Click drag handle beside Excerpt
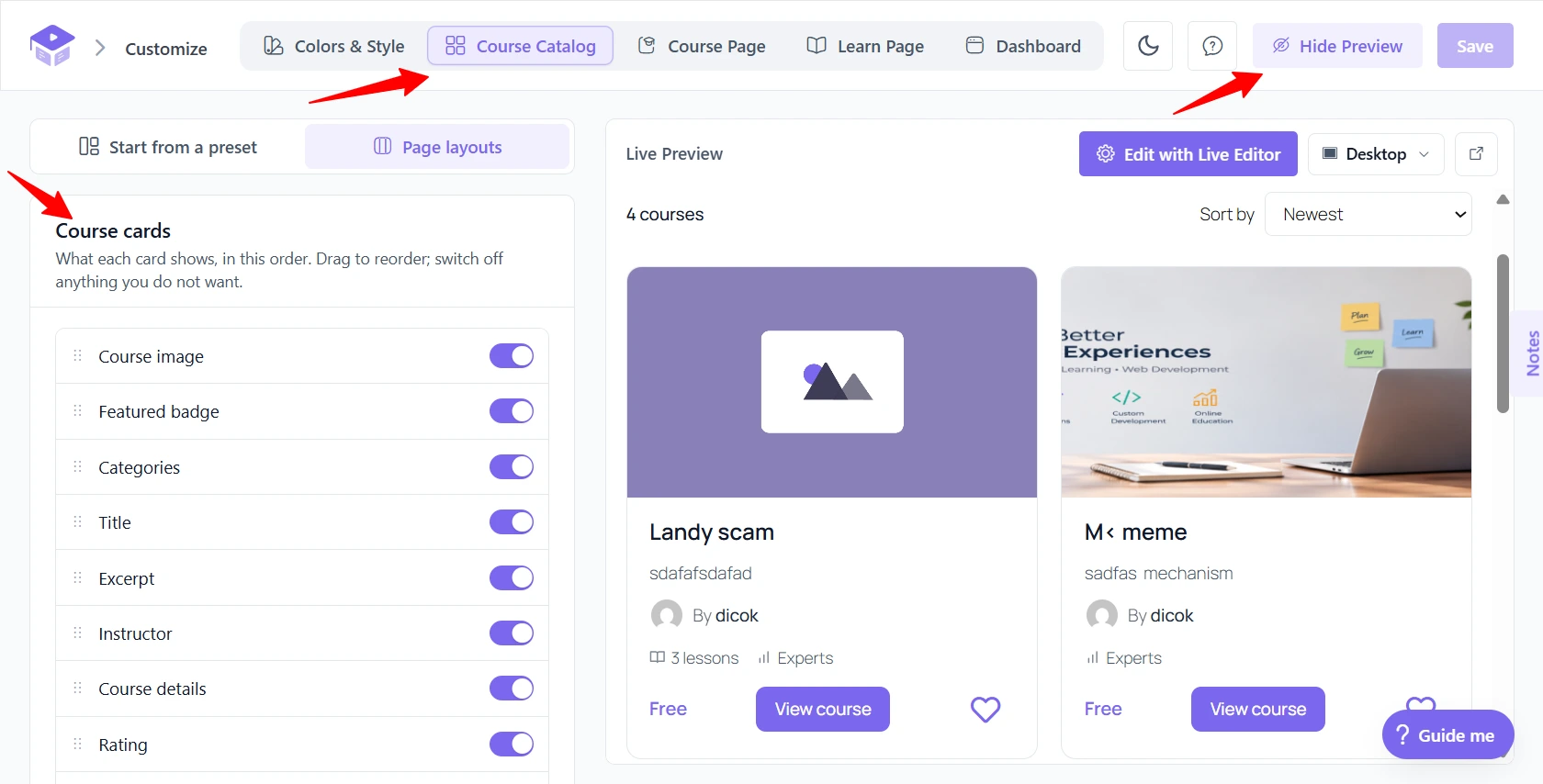 tap(78, 577)
